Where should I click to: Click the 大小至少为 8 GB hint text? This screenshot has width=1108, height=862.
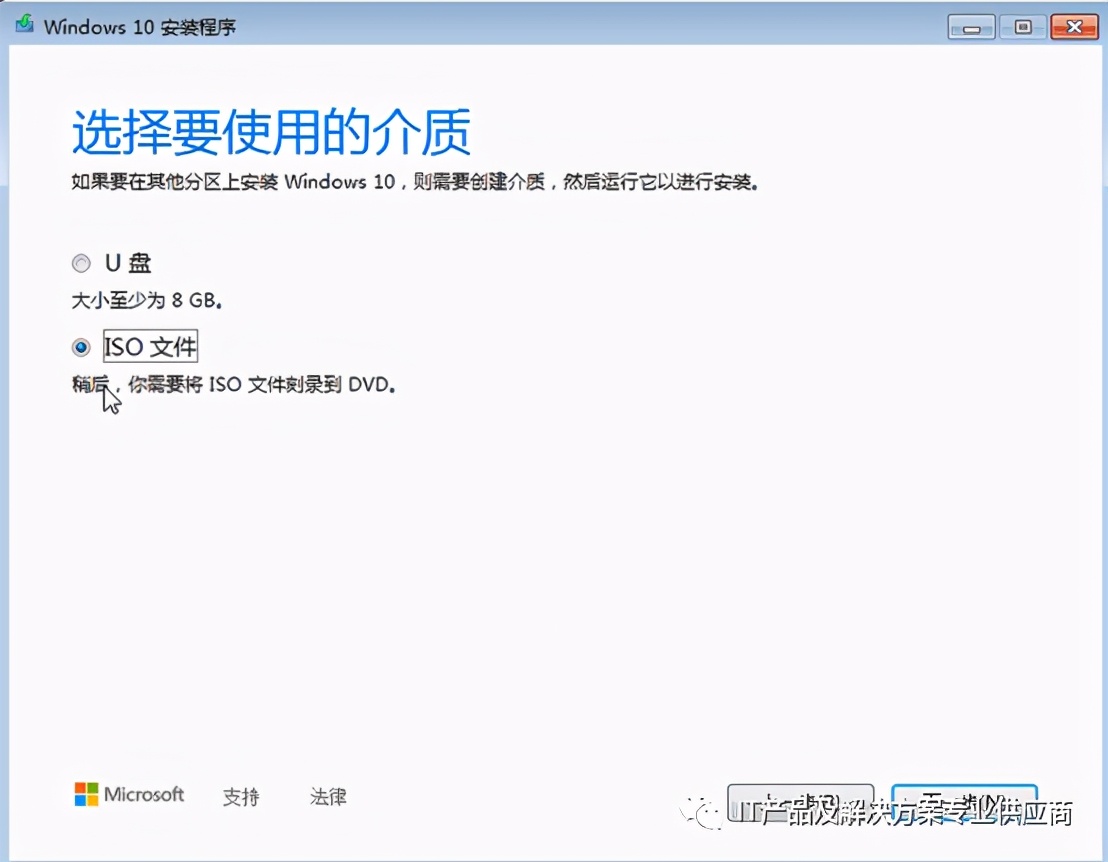pos(146,300)
